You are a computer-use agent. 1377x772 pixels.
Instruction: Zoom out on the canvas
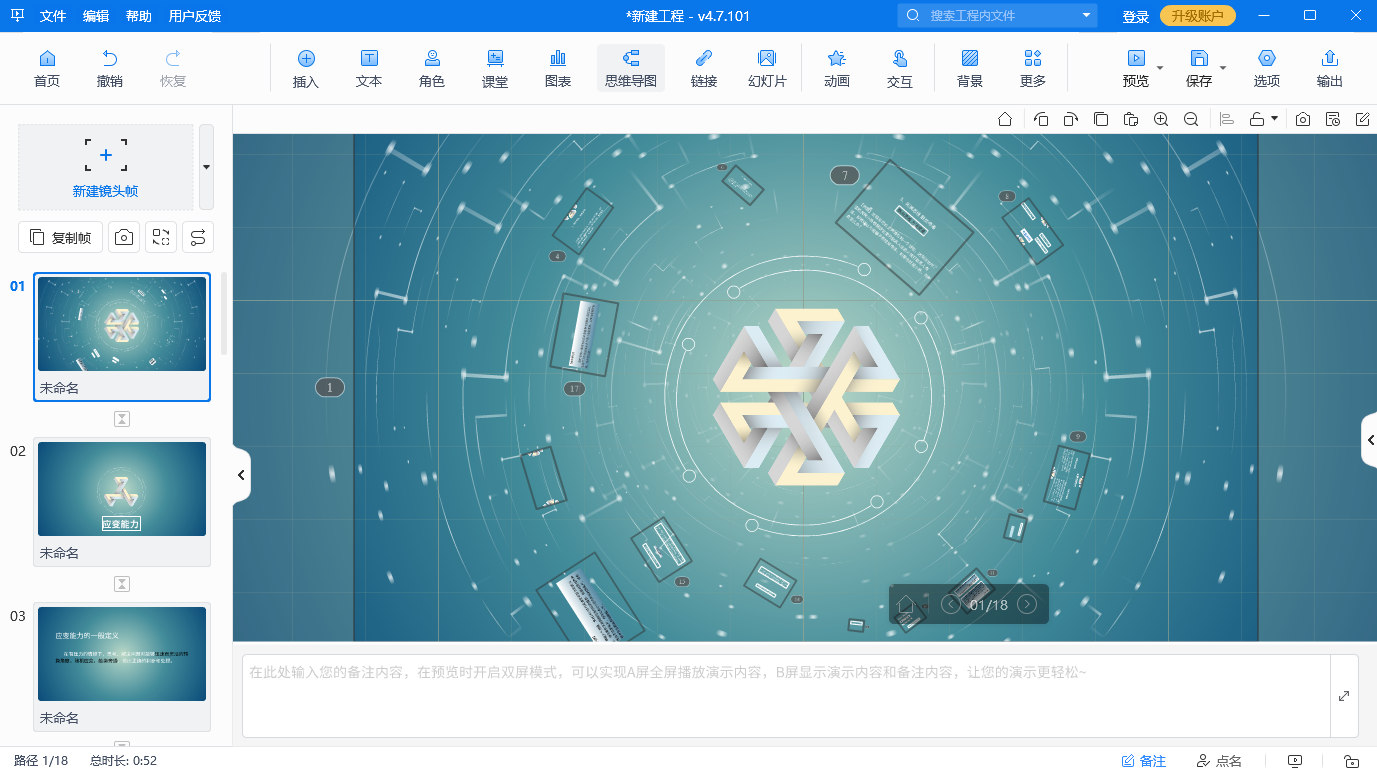pyautogui.click(x=1191, y=119)
